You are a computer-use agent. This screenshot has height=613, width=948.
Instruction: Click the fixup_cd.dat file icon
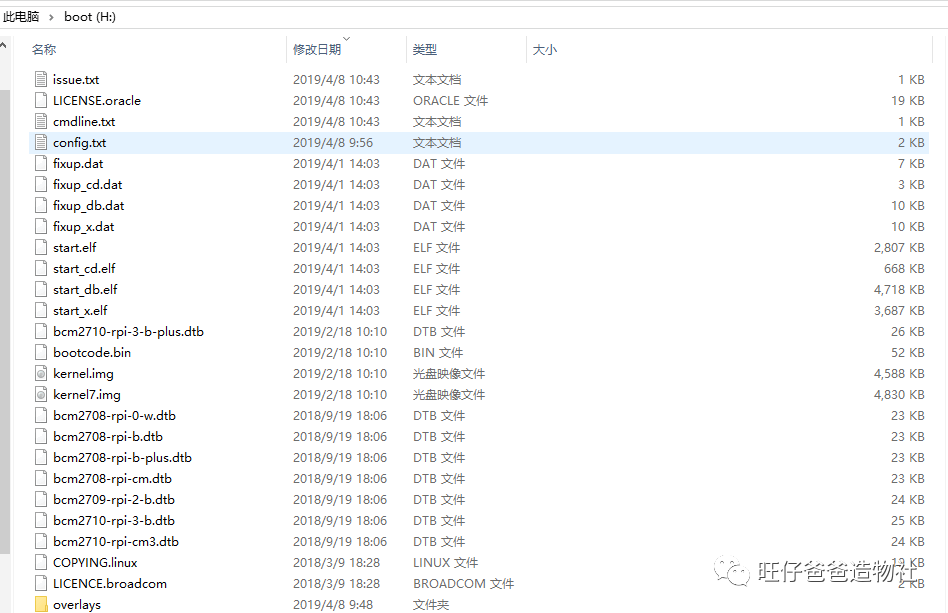(41, 184)
